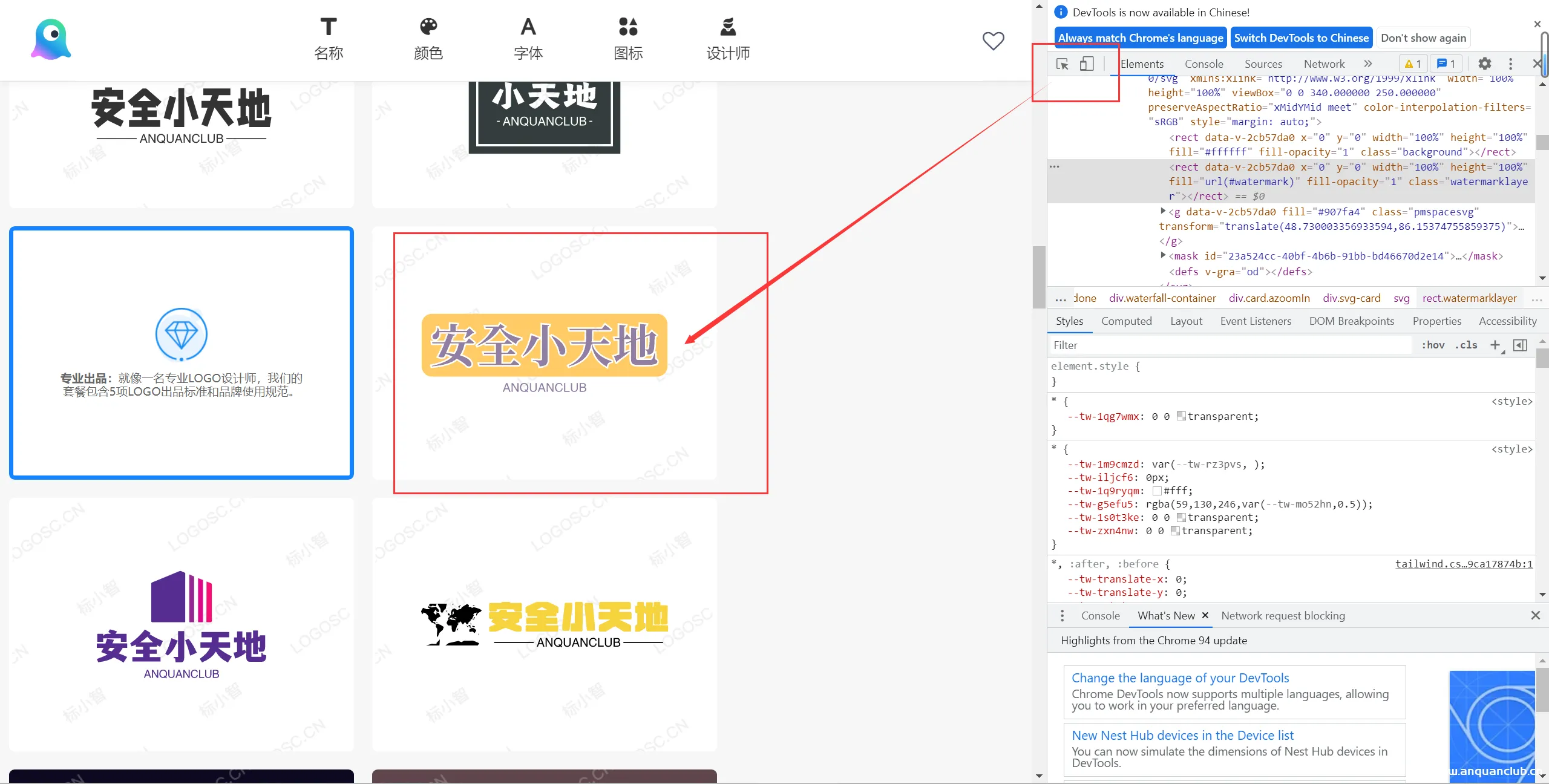
Task: Switch to the Computed styles tab
Action: click(x=1127, y=321)
